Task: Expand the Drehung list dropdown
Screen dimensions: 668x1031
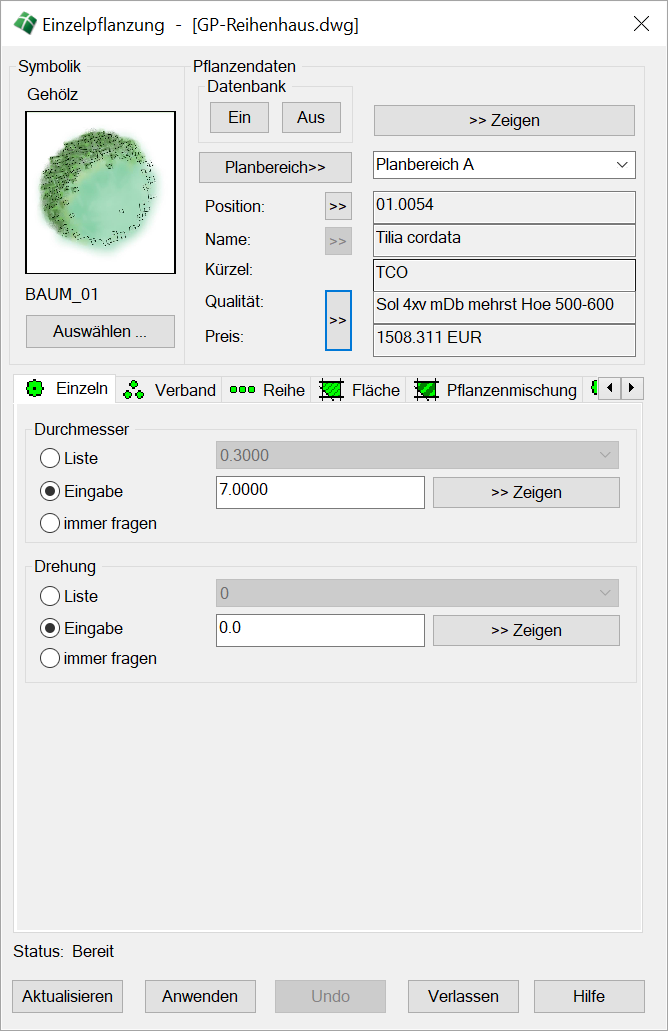Action: click(x=417, y=594)
